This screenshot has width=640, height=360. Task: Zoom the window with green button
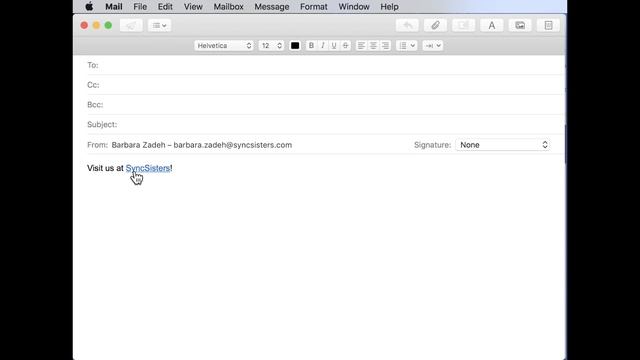click(108, 25)
